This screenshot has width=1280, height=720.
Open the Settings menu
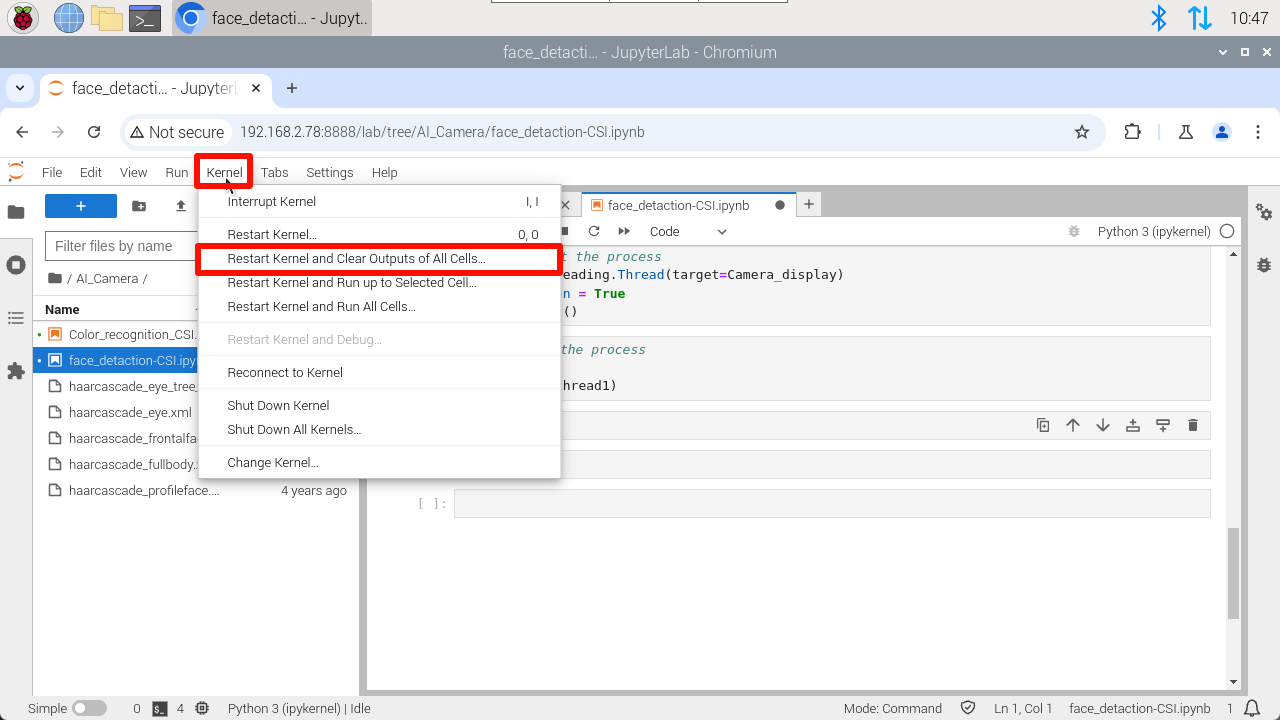tap(330, 172)
